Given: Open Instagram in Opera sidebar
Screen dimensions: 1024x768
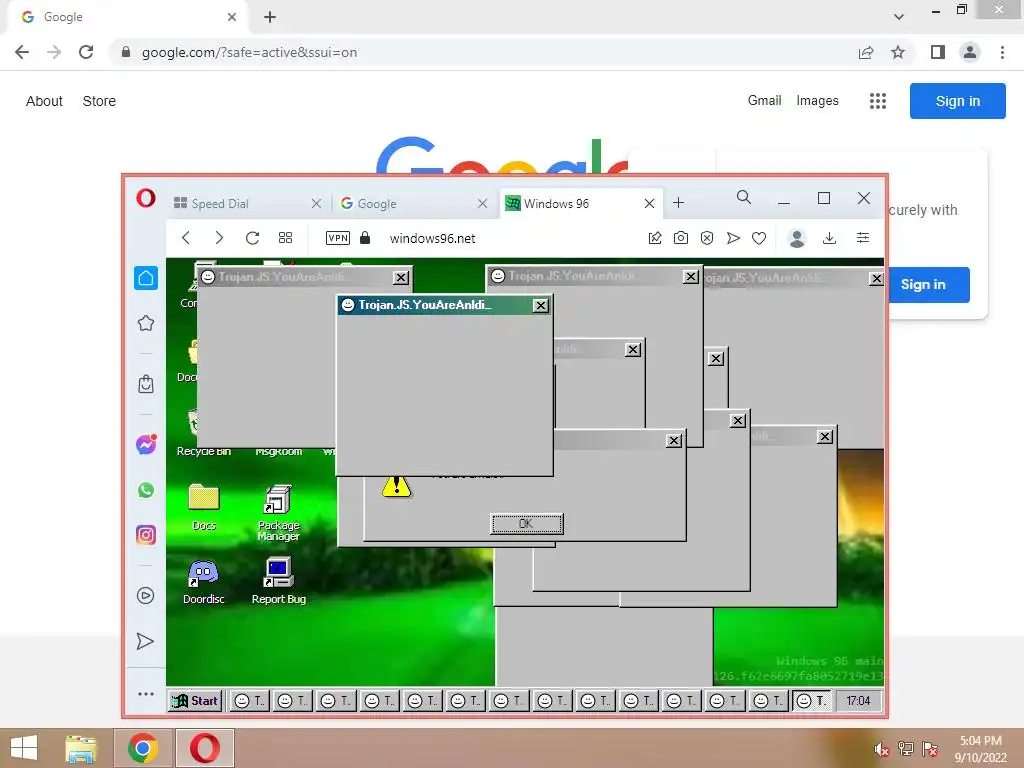Looking at the screenshot, I should pos(146,535).
